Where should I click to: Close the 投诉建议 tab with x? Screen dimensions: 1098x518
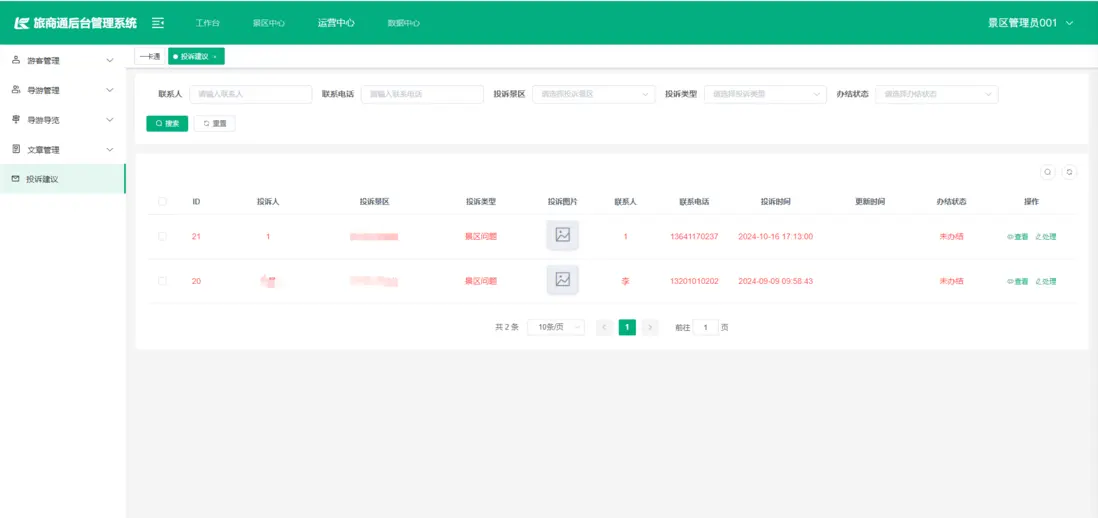click(214, 57)
